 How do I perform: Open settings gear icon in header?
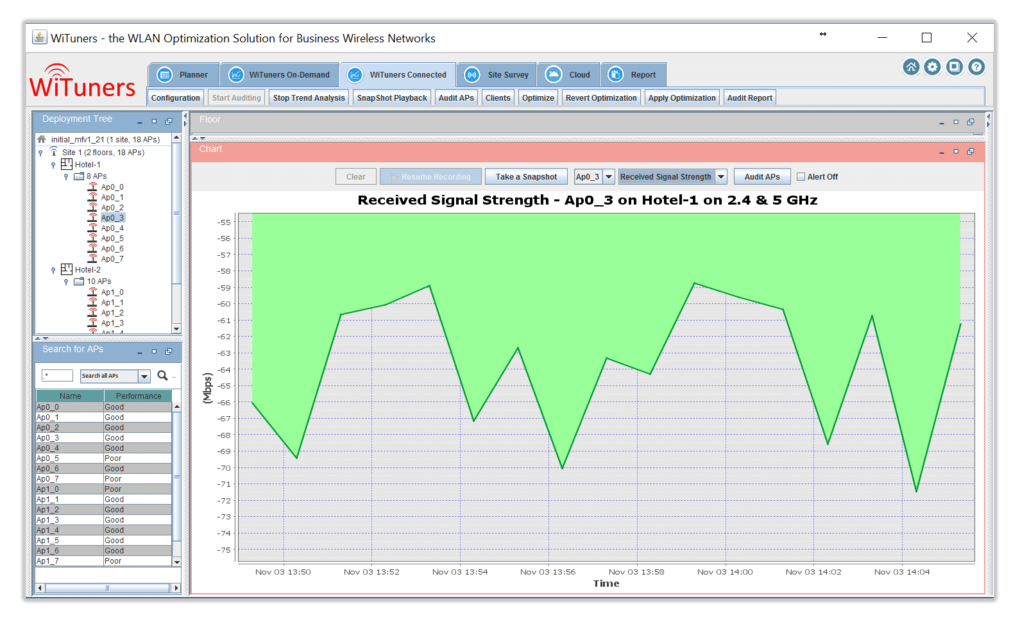[932, 67]
